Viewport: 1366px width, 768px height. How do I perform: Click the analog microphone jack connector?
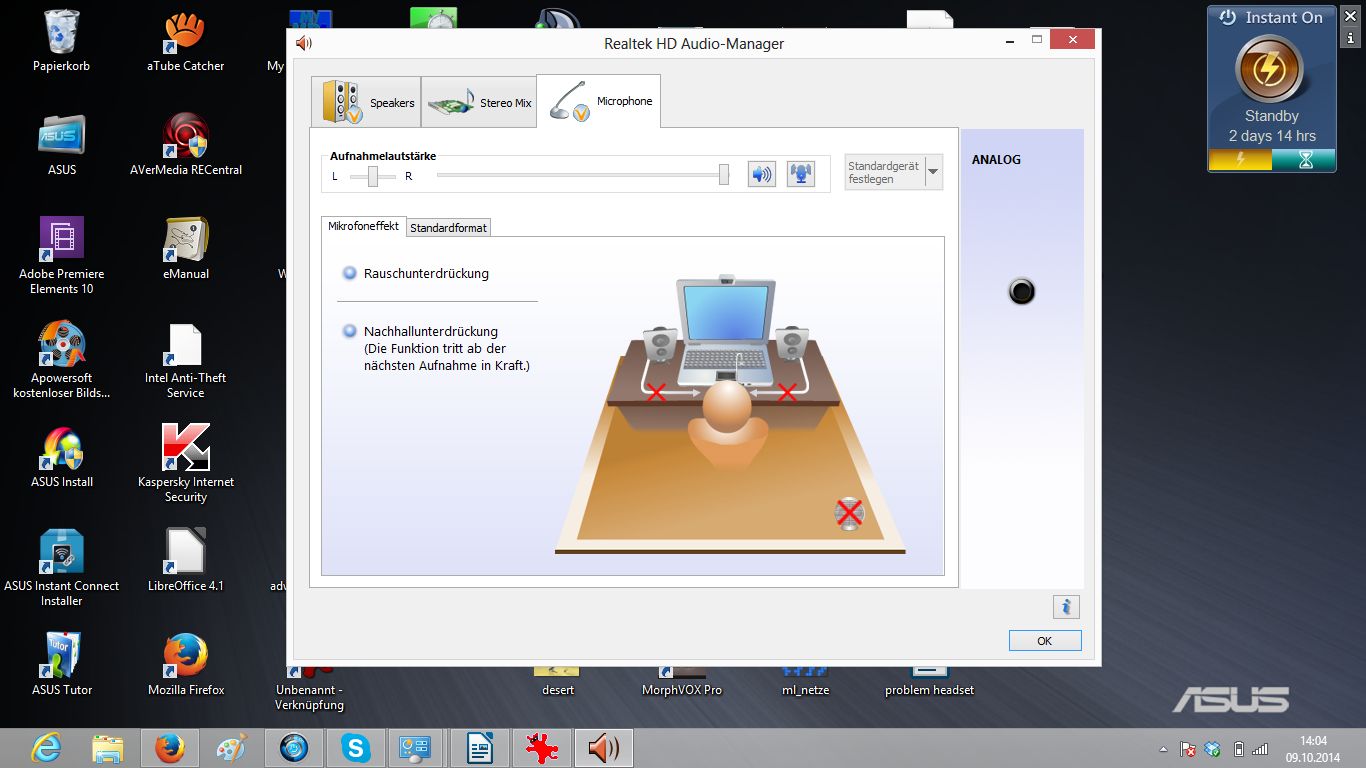coord(1021,292)
